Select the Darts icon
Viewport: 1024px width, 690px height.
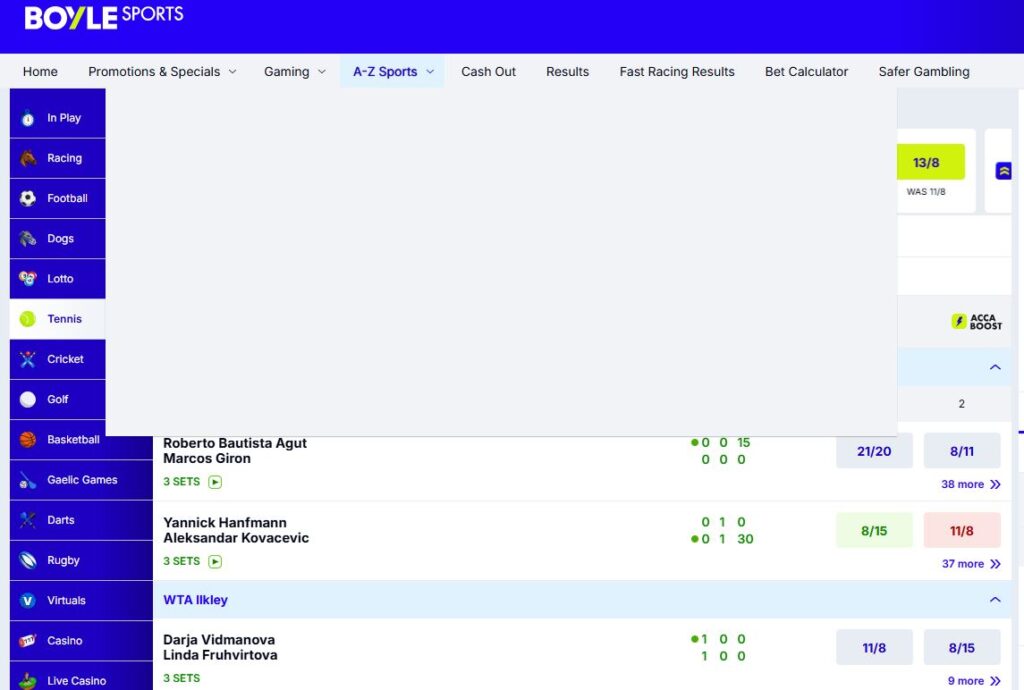(27, 520)
